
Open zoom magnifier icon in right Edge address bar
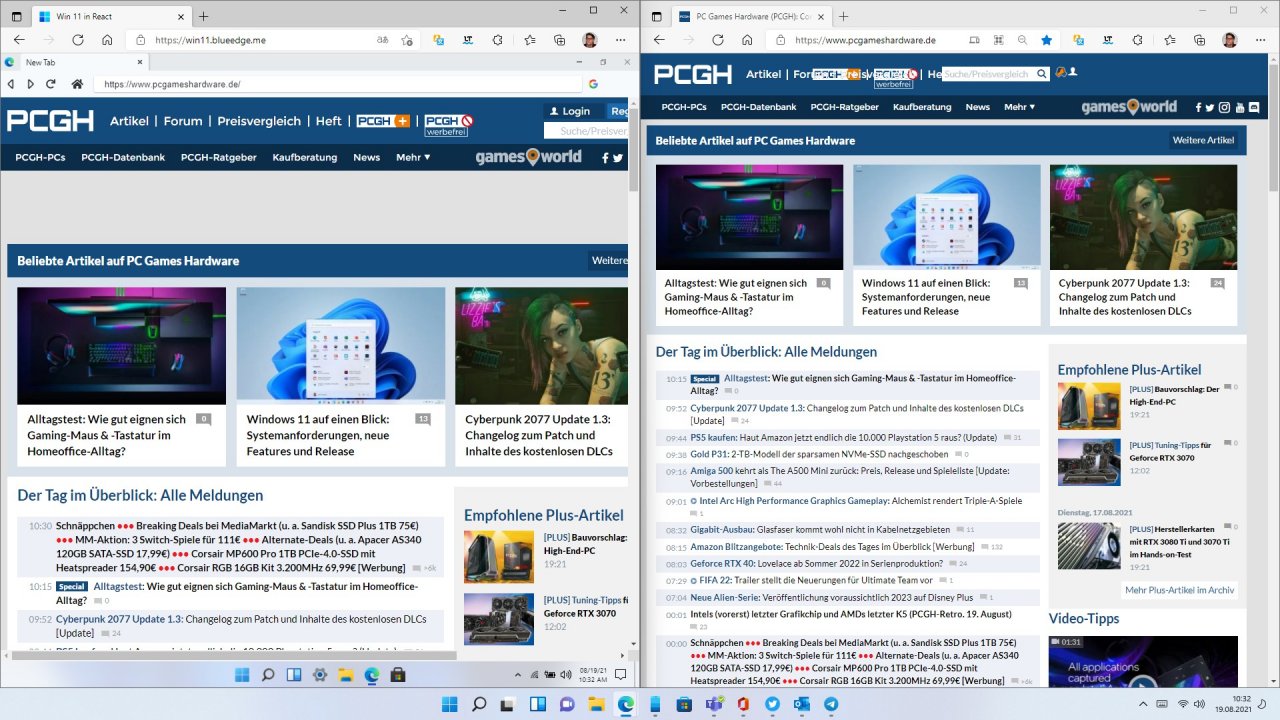(1022, 40)
